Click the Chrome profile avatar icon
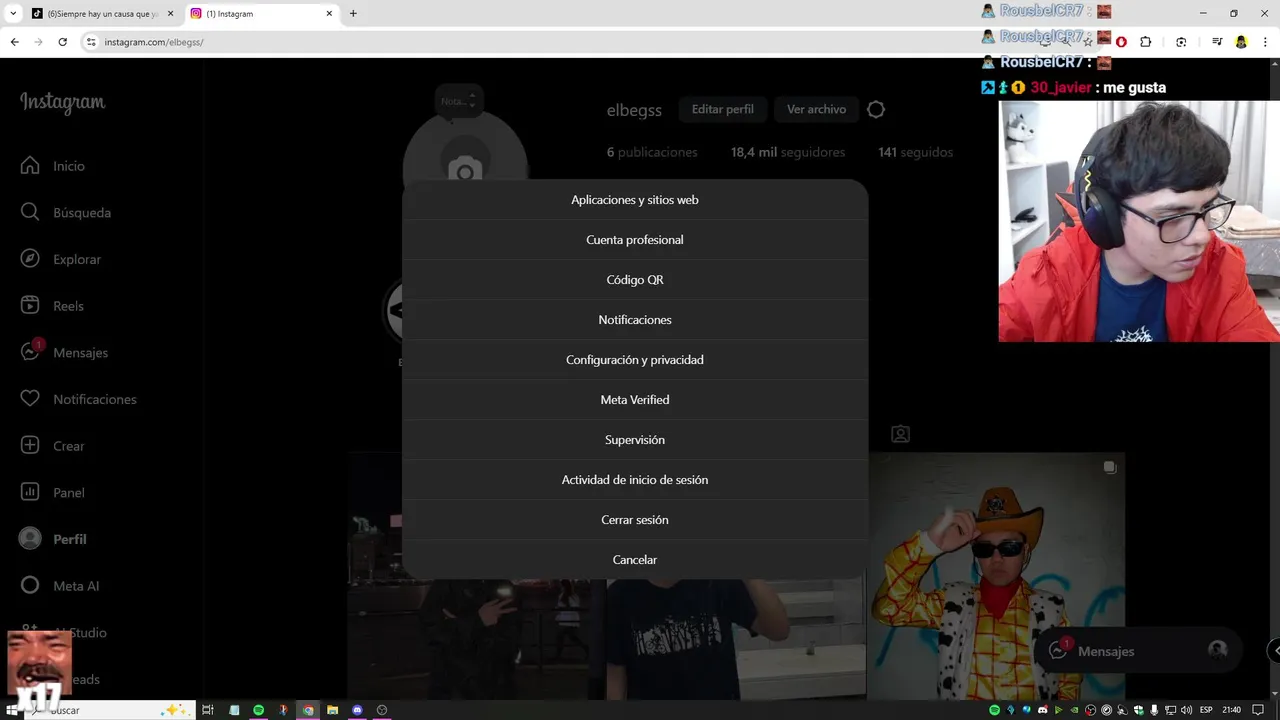This screenshot has height=720, width=1280. tap(1241, 42)
